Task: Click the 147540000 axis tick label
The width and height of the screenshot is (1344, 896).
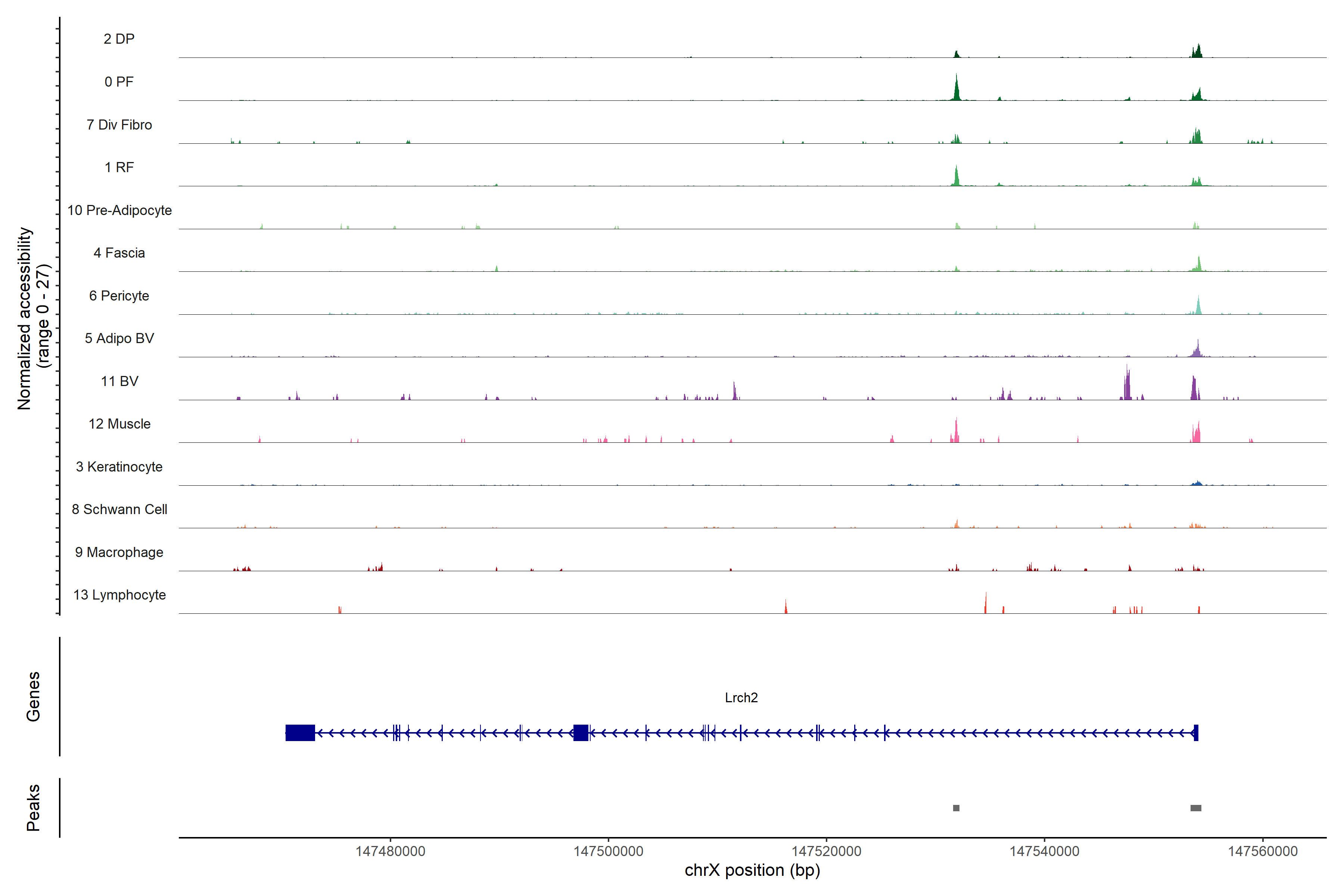Action: click(1044, 852)
